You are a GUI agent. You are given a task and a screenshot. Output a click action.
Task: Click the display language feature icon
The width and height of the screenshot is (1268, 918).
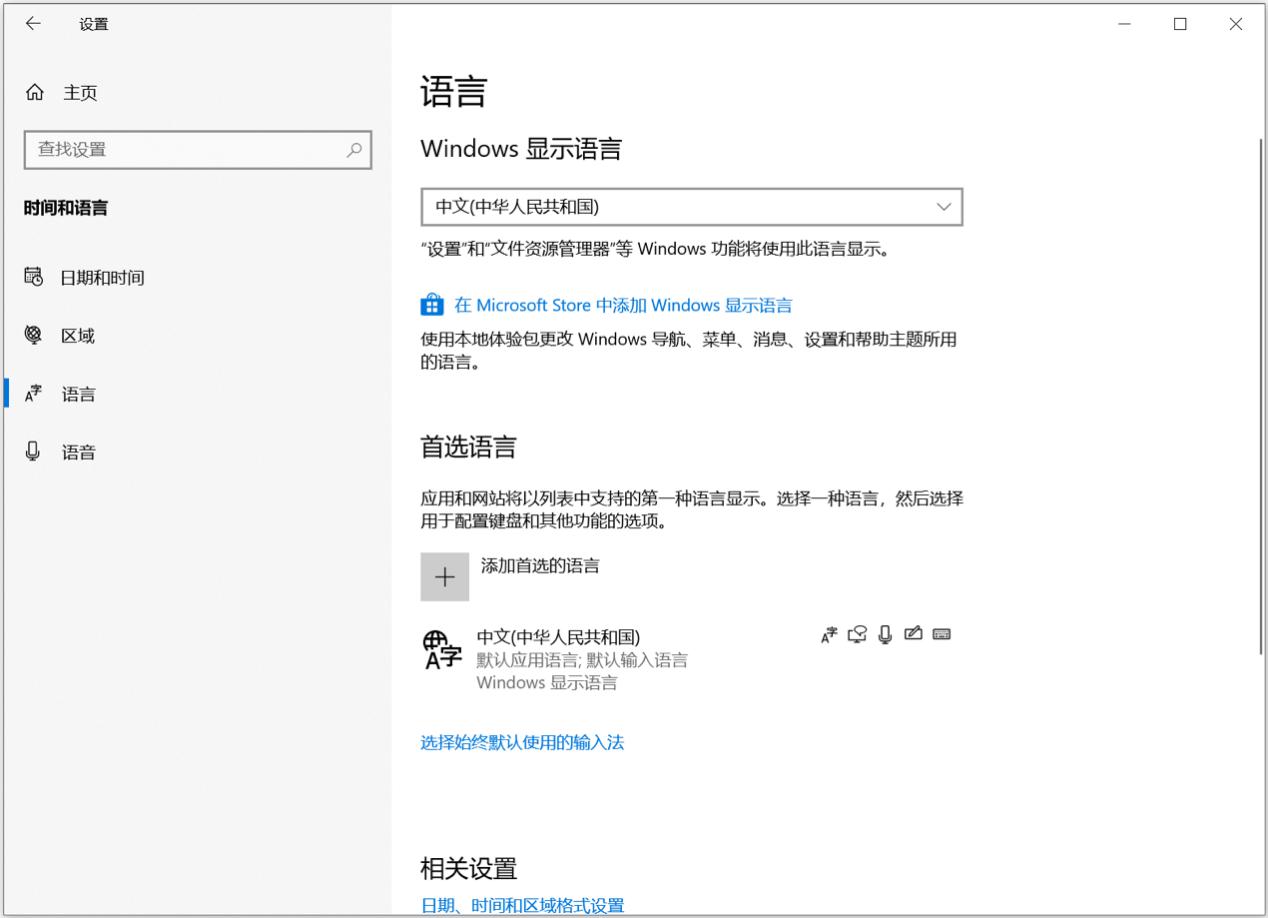[x=829, y=634]
